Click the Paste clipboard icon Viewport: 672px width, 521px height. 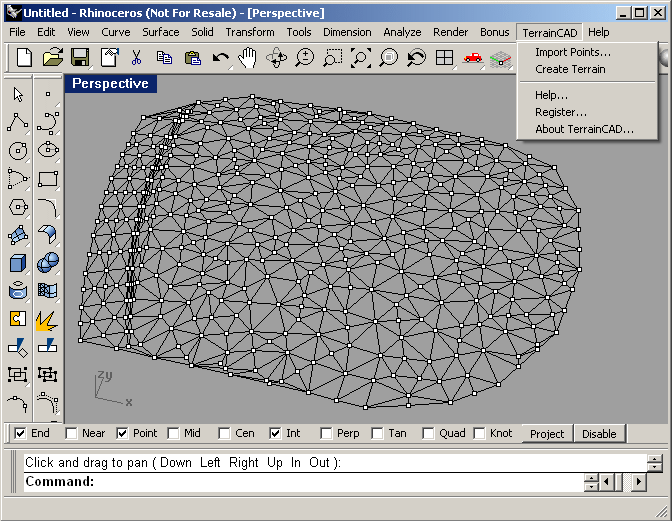[x=192, y=57]
